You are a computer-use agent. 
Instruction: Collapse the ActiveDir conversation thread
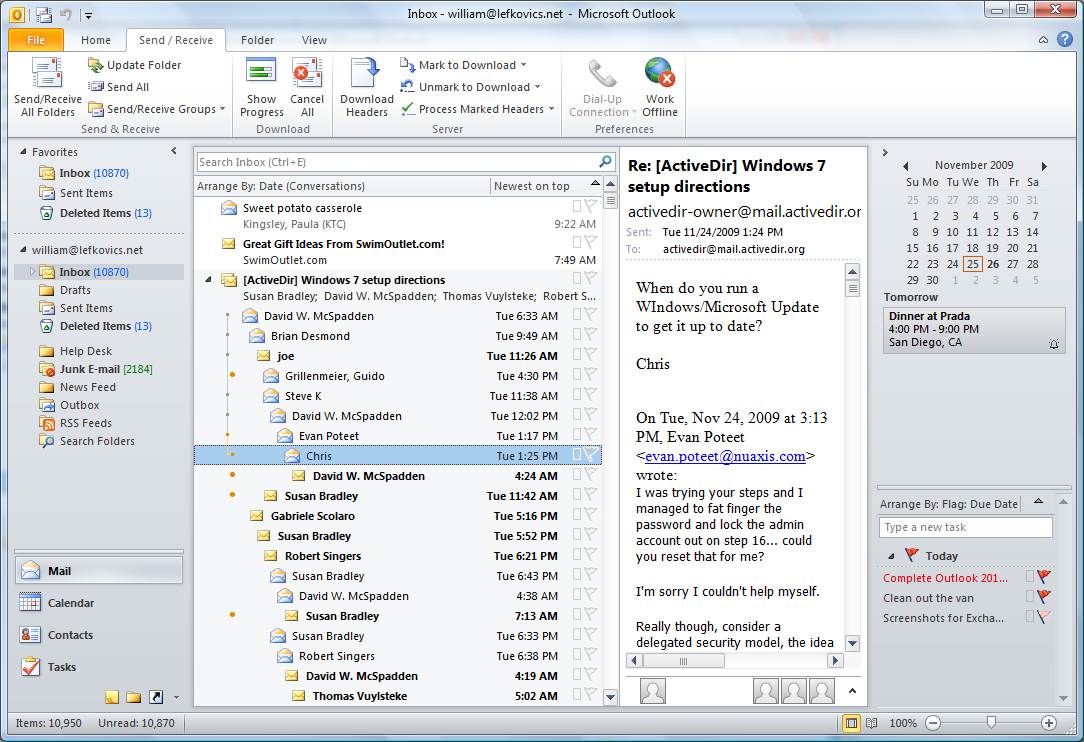coord(208,280)
